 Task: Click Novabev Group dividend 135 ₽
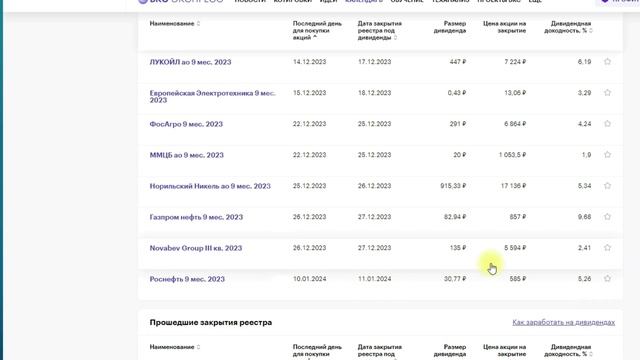pos(458,248)
